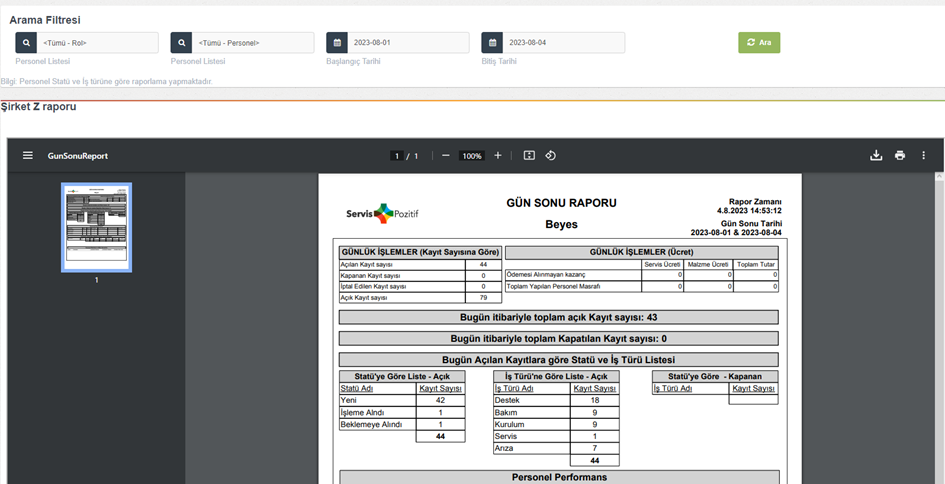Zoom out with the minus icon
The image size is (945, 484).
[x=445, y=156]
